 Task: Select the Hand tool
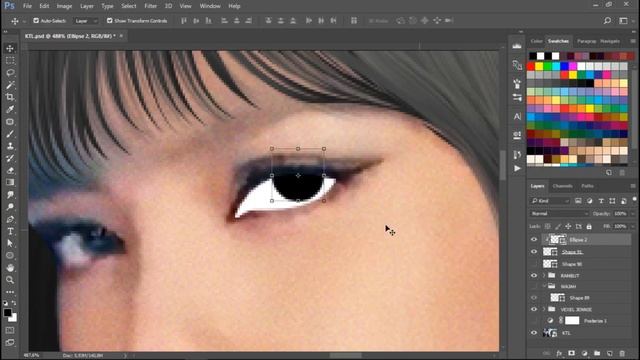tap(10, 268)
